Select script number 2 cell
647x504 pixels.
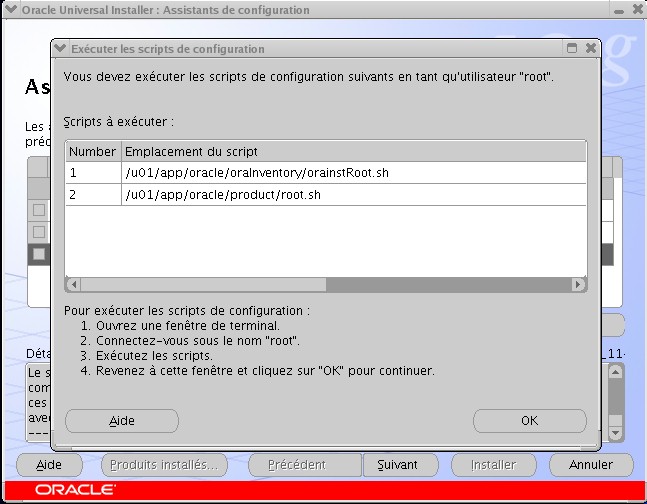[x=93, y=194]
